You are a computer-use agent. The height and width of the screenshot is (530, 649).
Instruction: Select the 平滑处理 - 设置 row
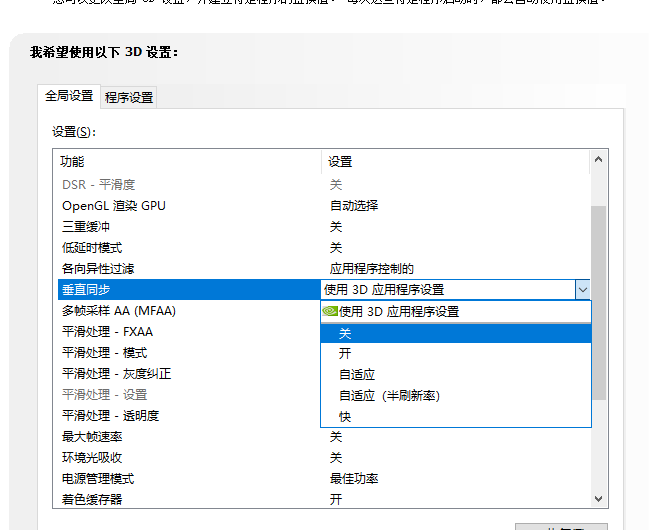[x=189, y=395]
